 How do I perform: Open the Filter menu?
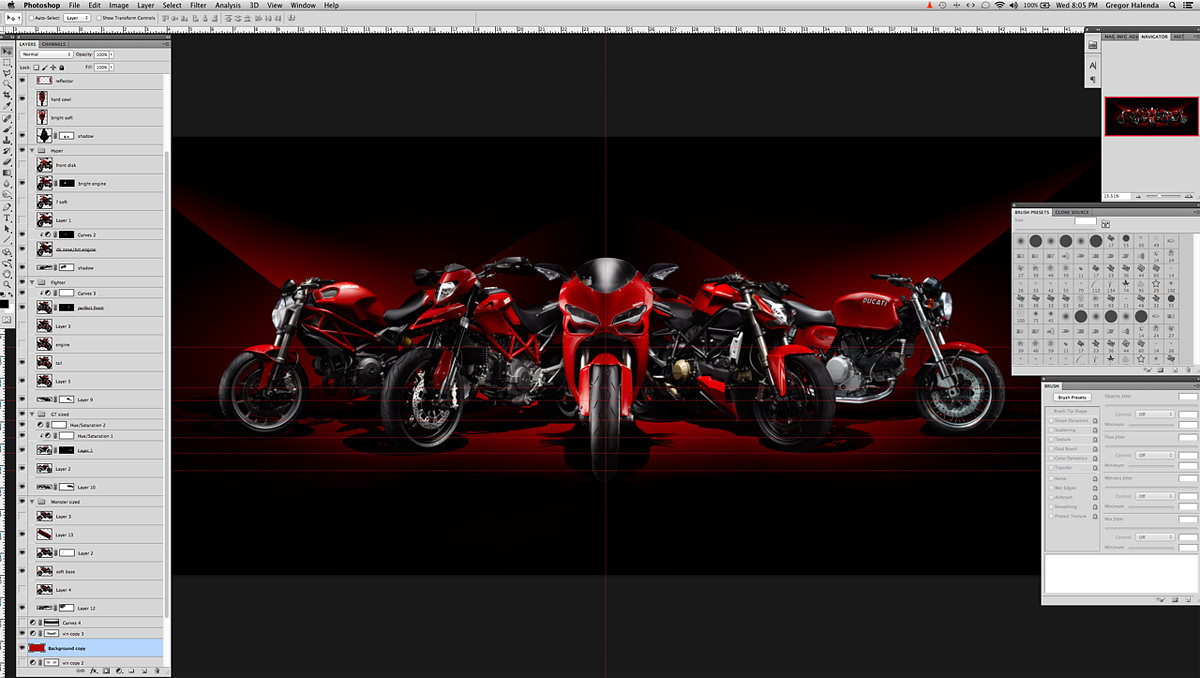click(198, 5)
